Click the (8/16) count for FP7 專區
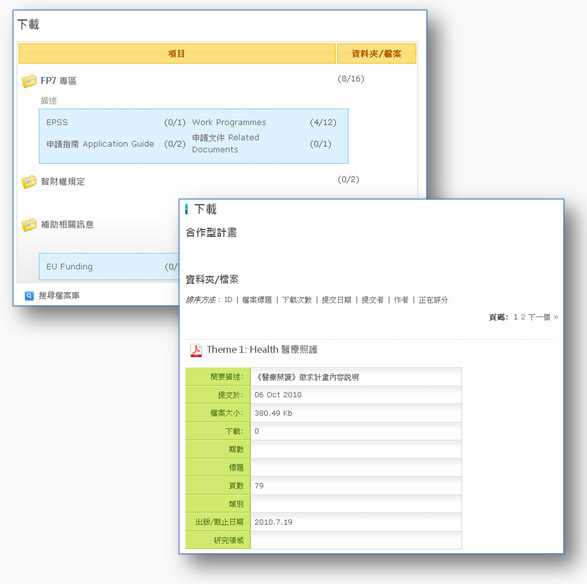 pyautogui.click(x=351, y=79)
